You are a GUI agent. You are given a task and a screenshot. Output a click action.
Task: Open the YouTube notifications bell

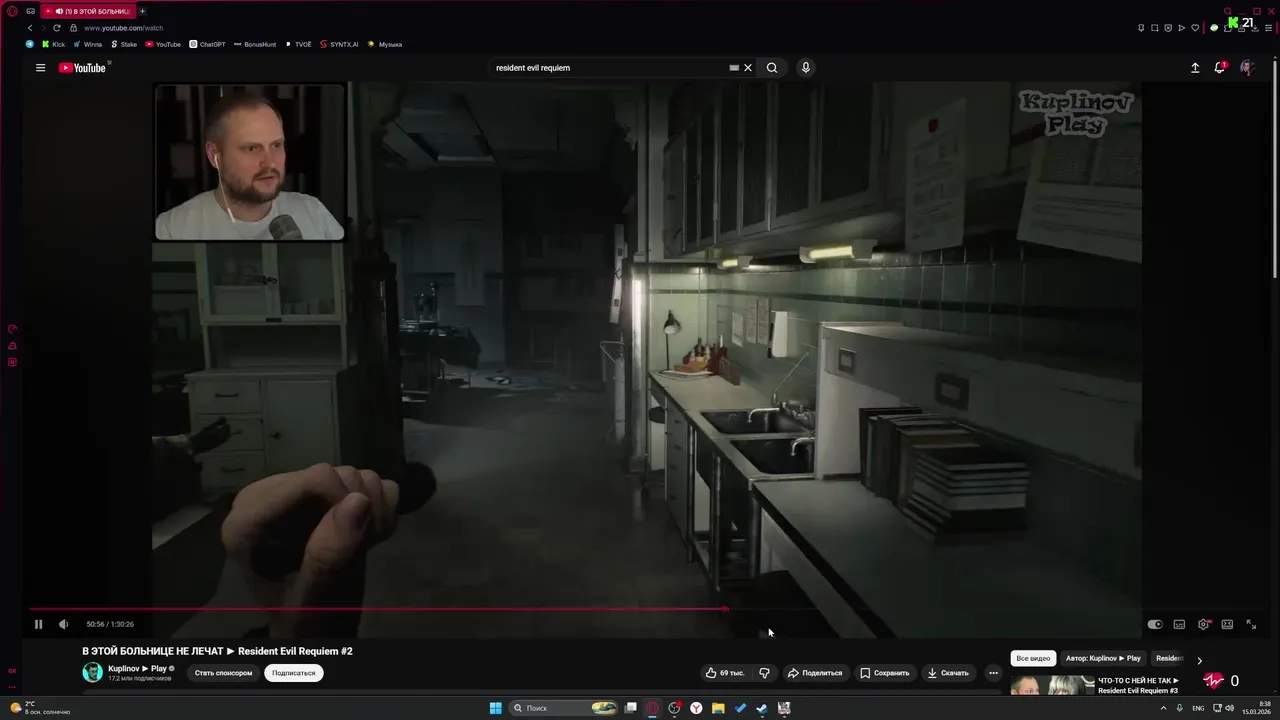click(1220, 68)
